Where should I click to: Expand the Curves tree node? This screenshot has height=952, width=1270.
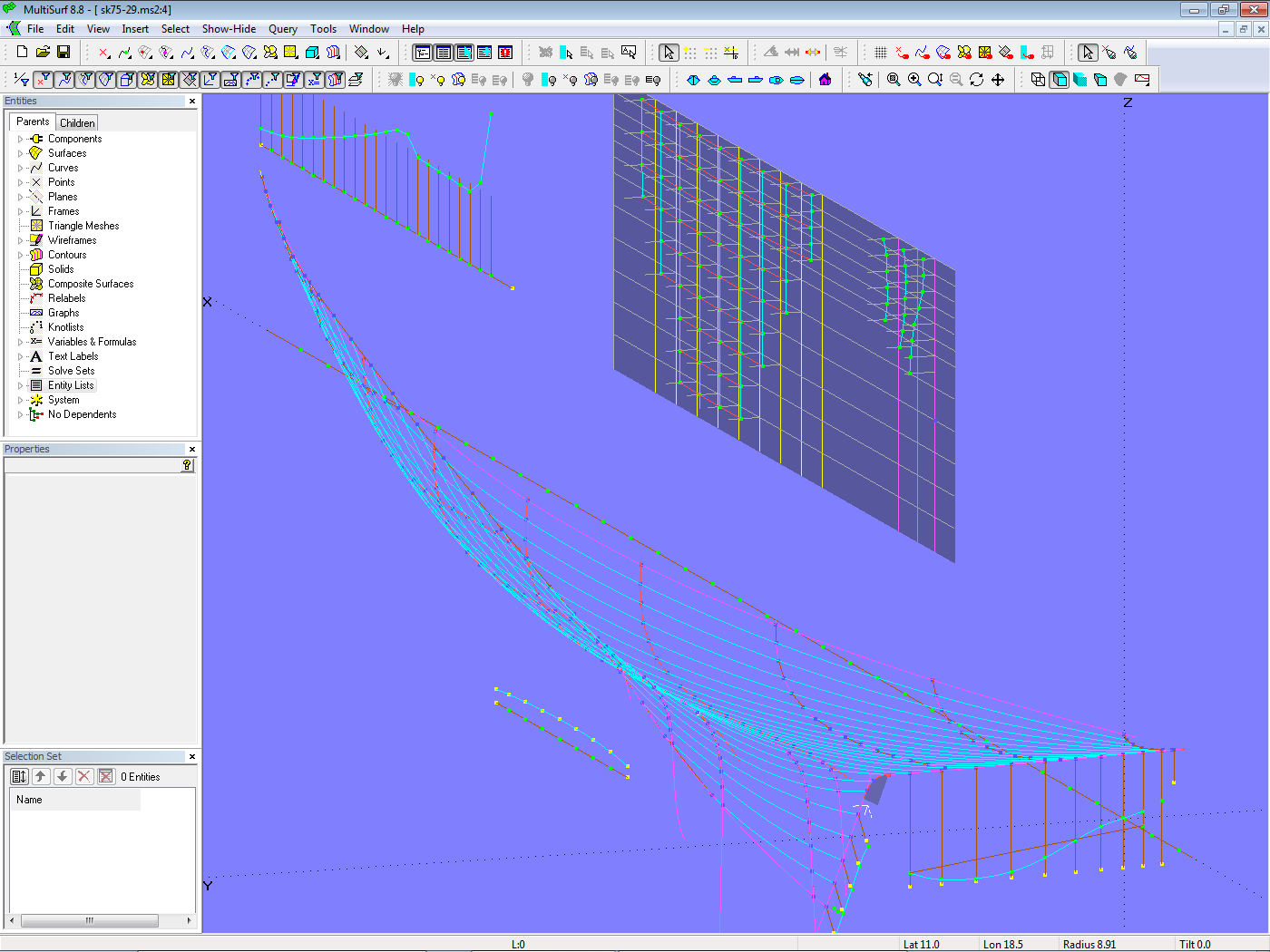20,168
